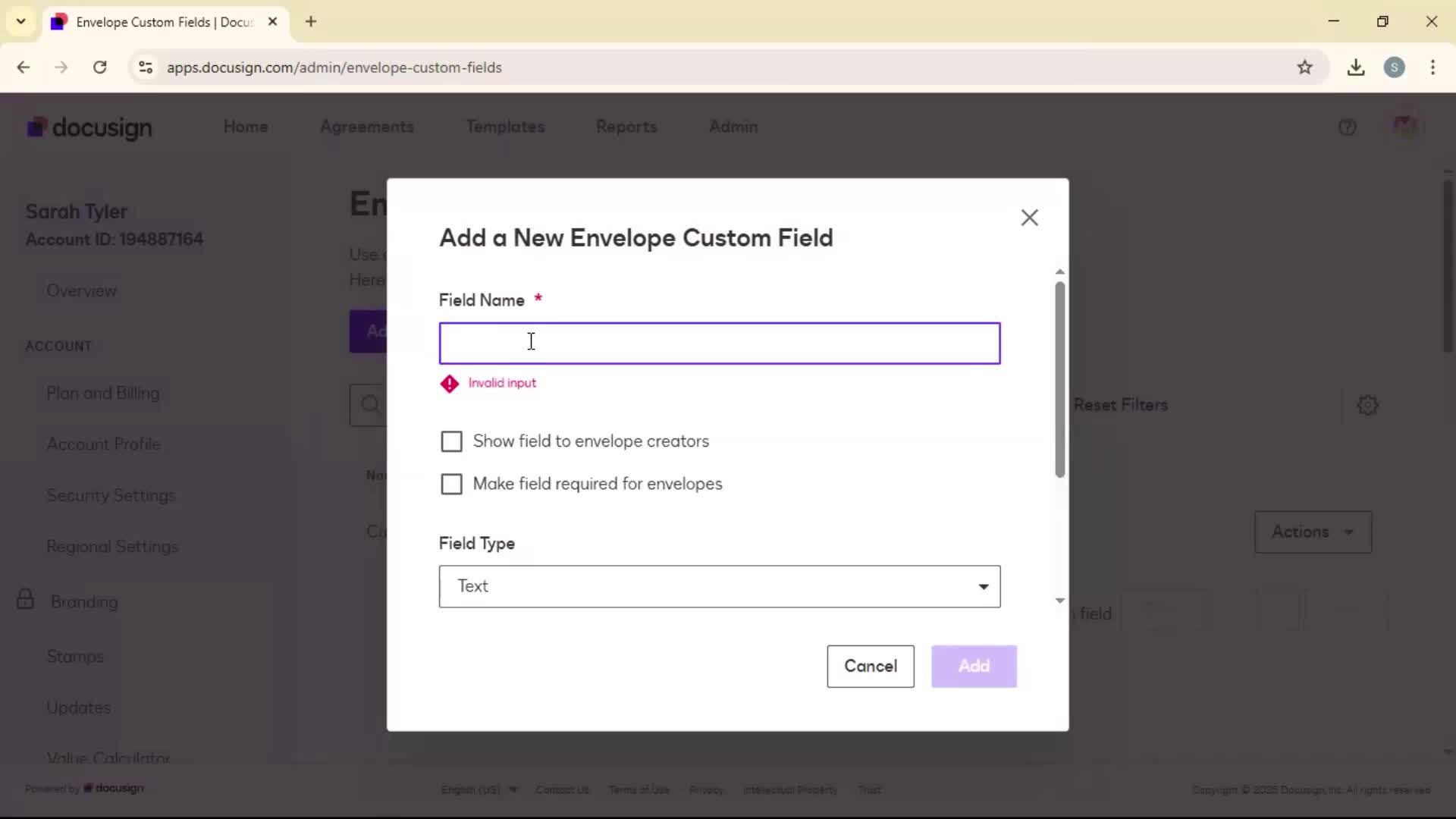Open Updates page
The image size is (1456, 819).
[79, 708]
